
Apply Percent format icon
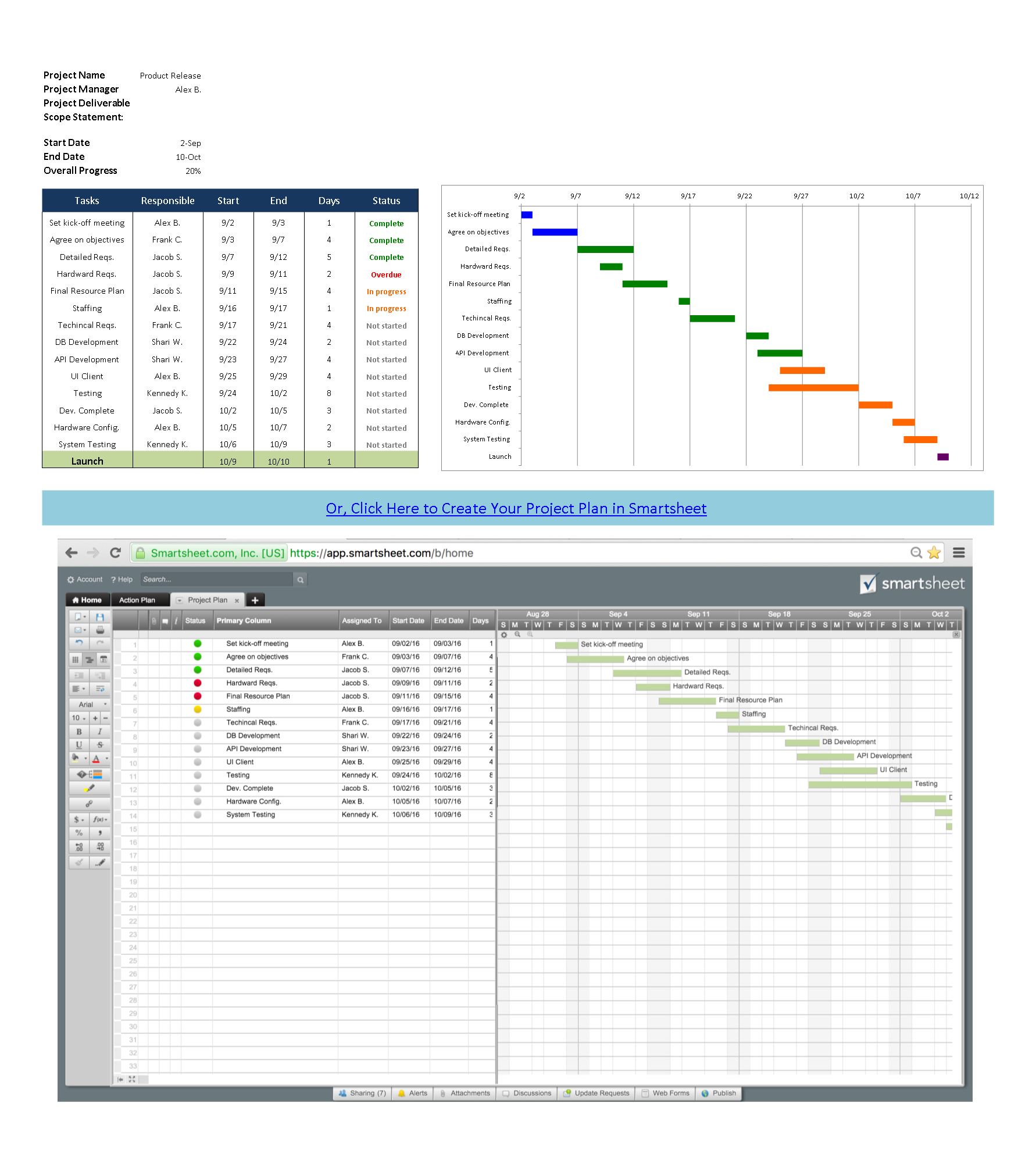tap(79, 833)
